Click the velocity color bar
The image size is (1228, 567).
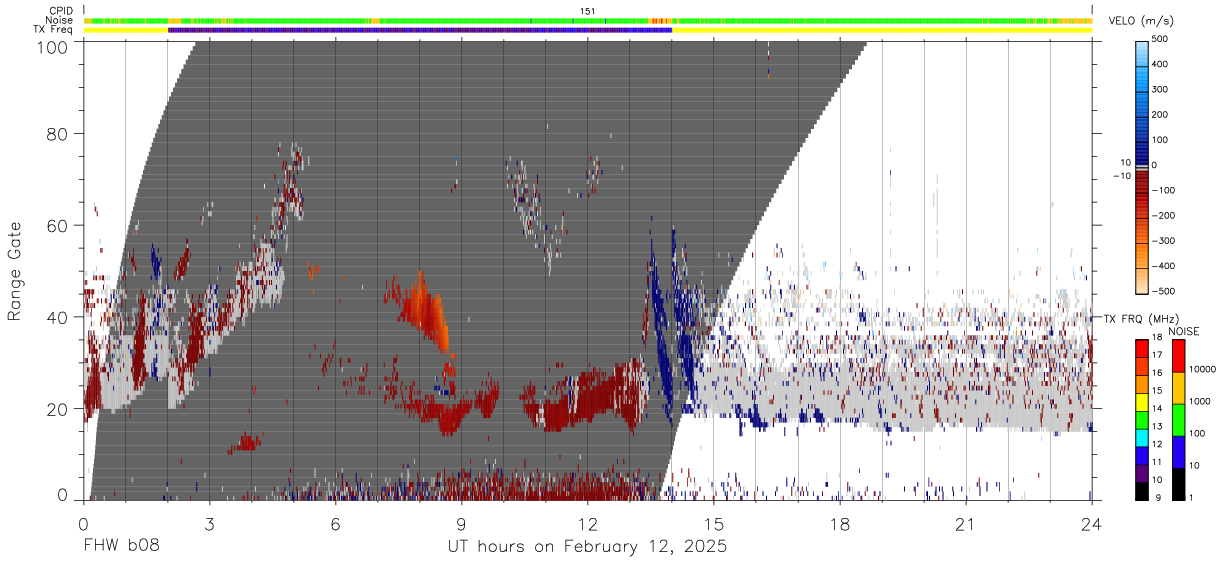[1141, 166]
